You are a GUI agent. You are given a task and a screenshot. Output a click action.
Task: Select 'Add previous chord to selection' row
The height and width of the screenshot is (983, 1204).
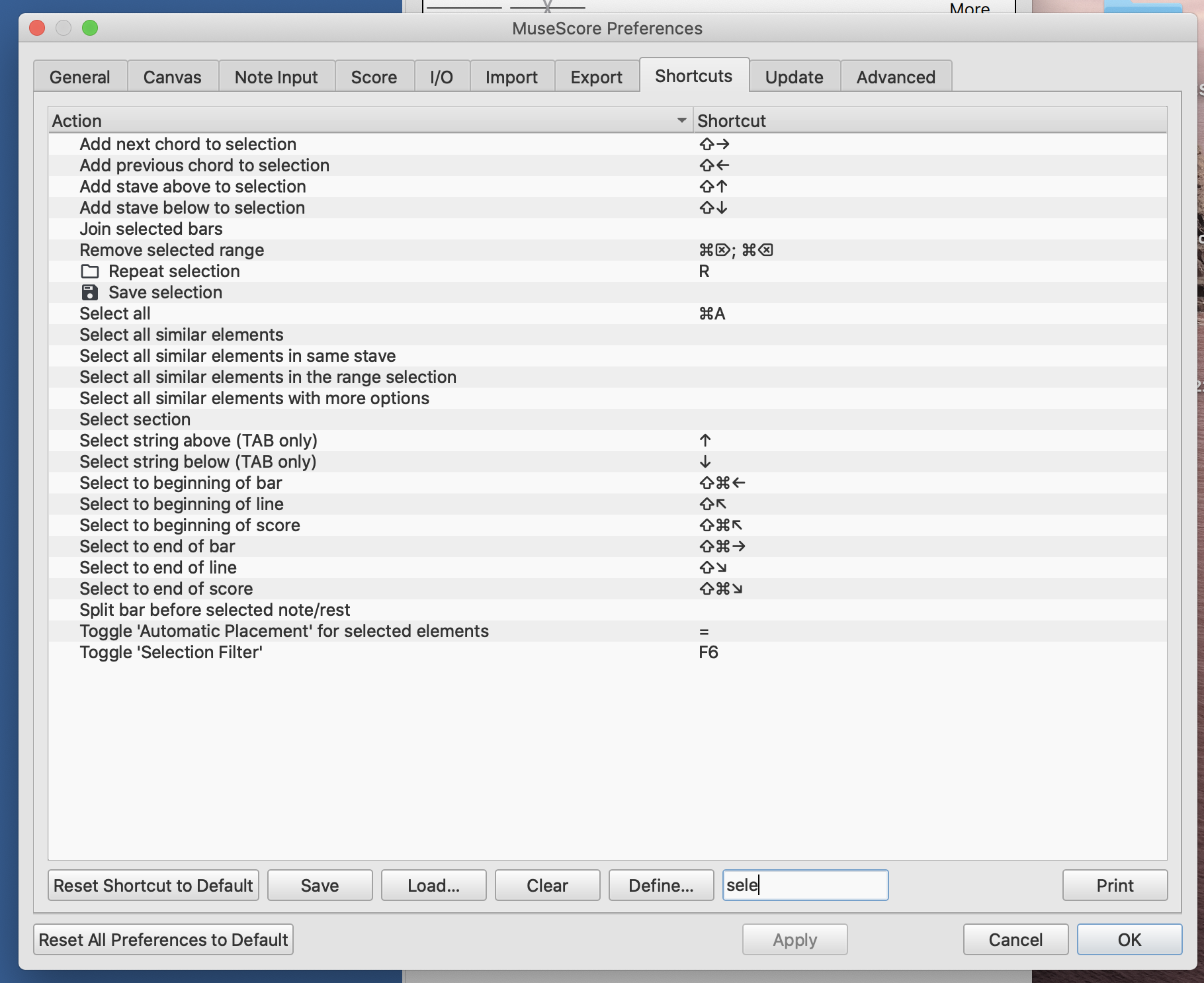(607, 165)
